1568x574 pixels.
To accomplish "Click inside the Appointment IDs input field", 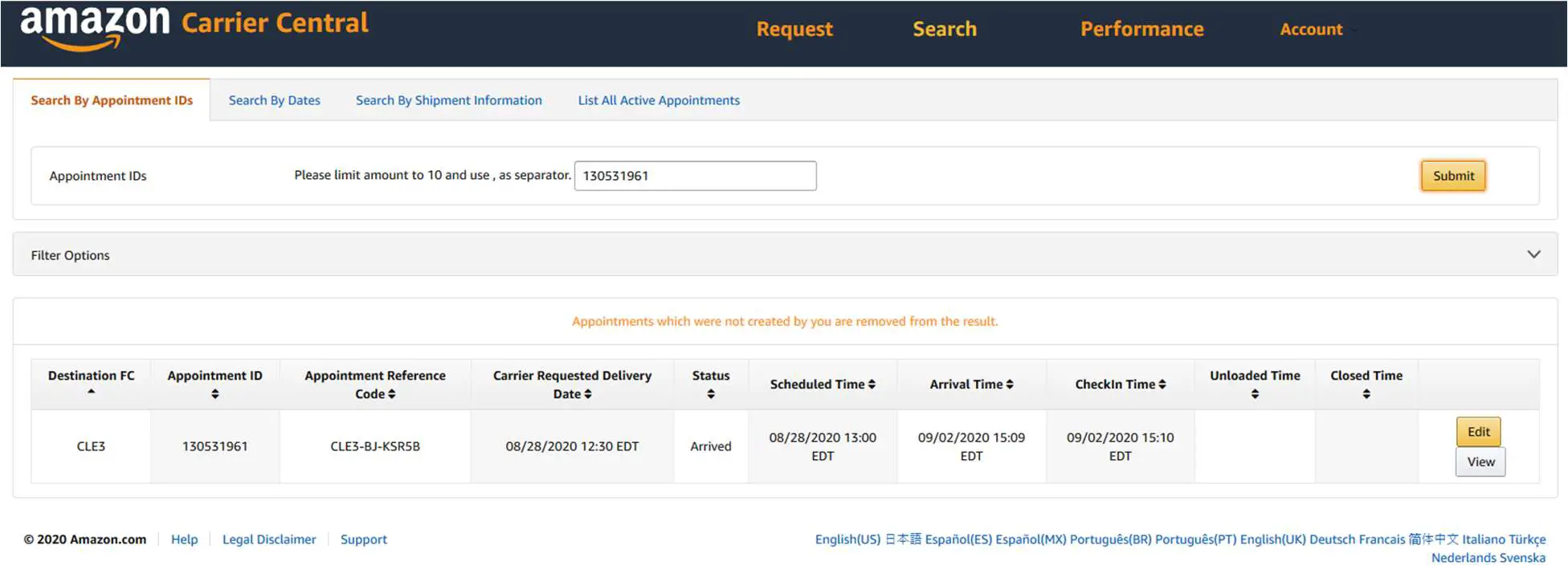I will 694,175.
